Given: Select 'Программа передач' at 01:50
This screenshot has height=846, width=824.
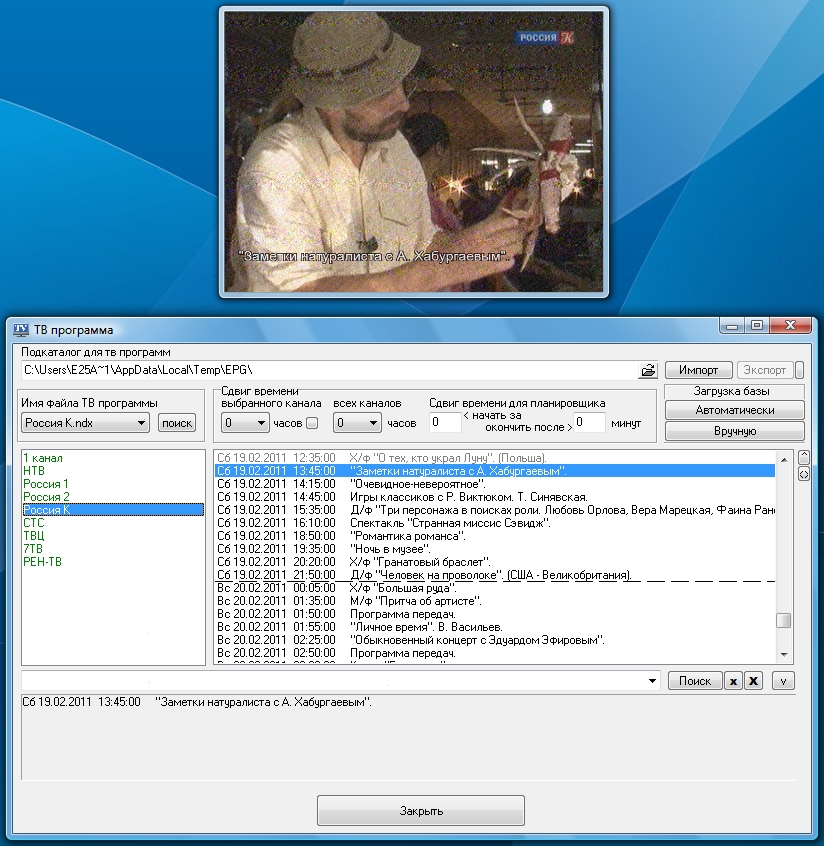Looking at the screenshot, I should (495, 614).
